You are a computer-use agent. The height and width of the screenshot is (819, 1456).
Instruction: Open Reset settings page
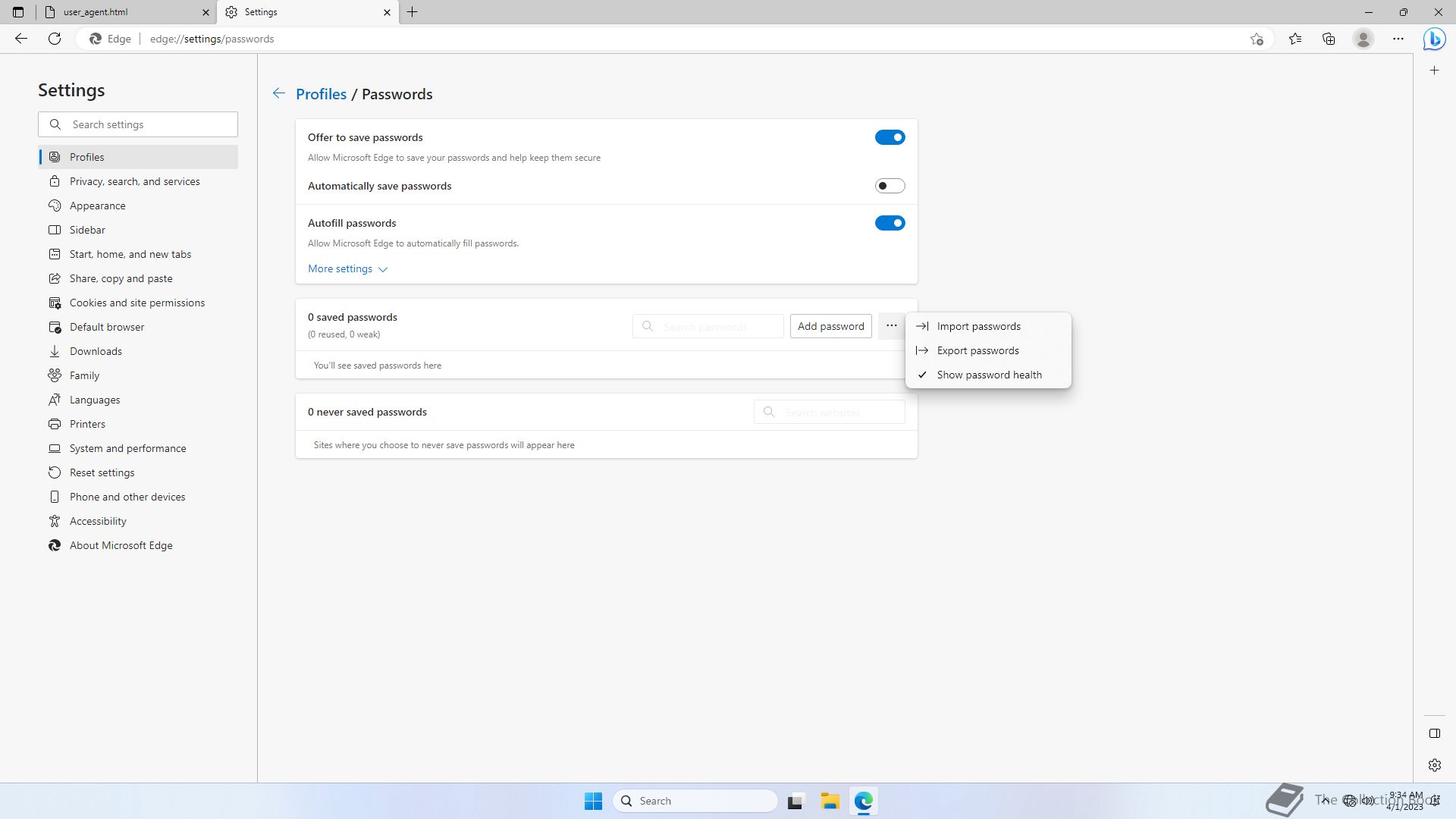point(138,472)
